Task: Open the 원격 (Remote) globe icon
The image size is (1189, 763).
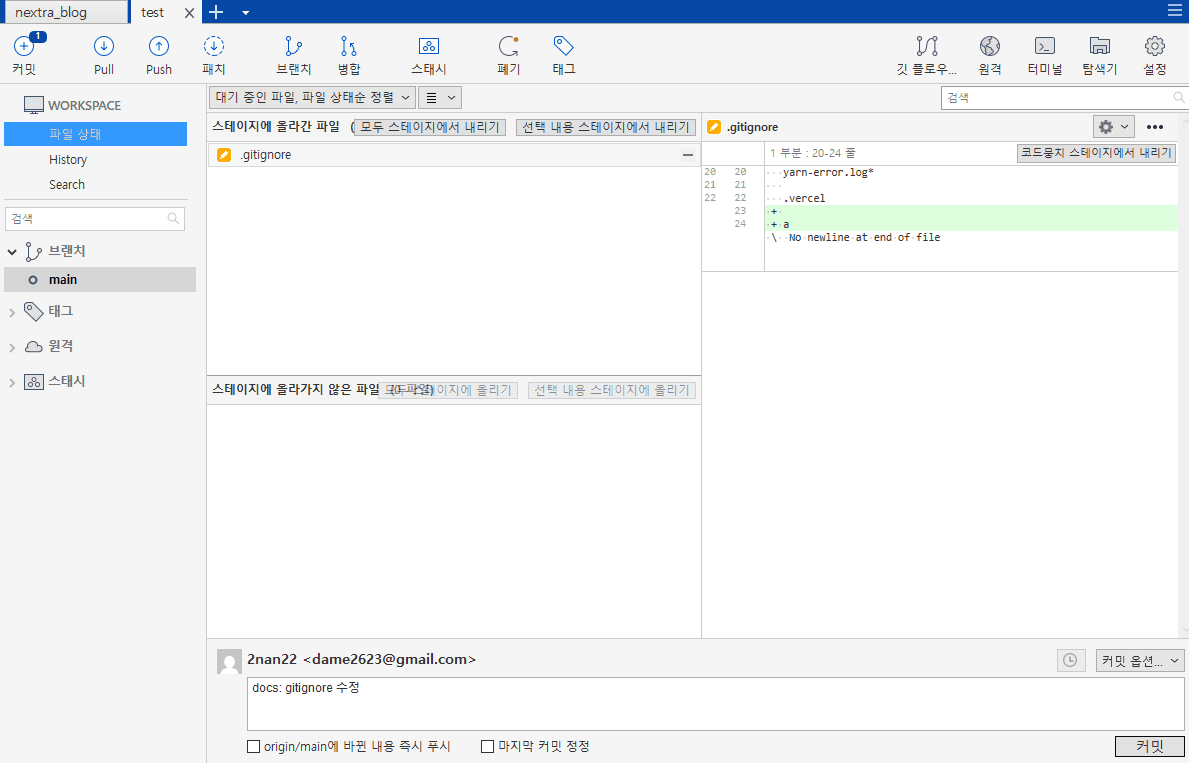Action: 990,55
